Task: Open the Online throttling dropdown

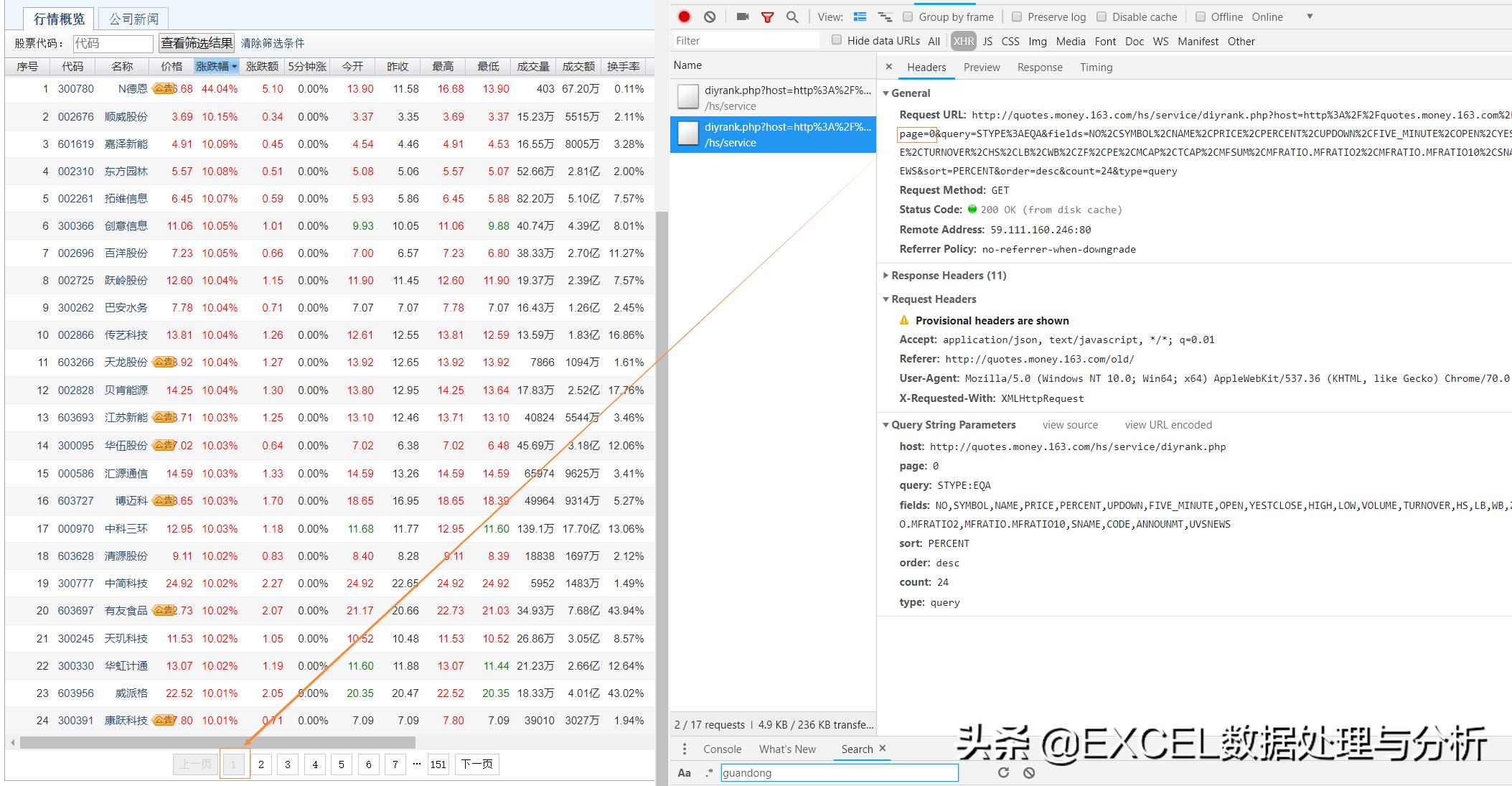Action: (x=1282, y=17)
